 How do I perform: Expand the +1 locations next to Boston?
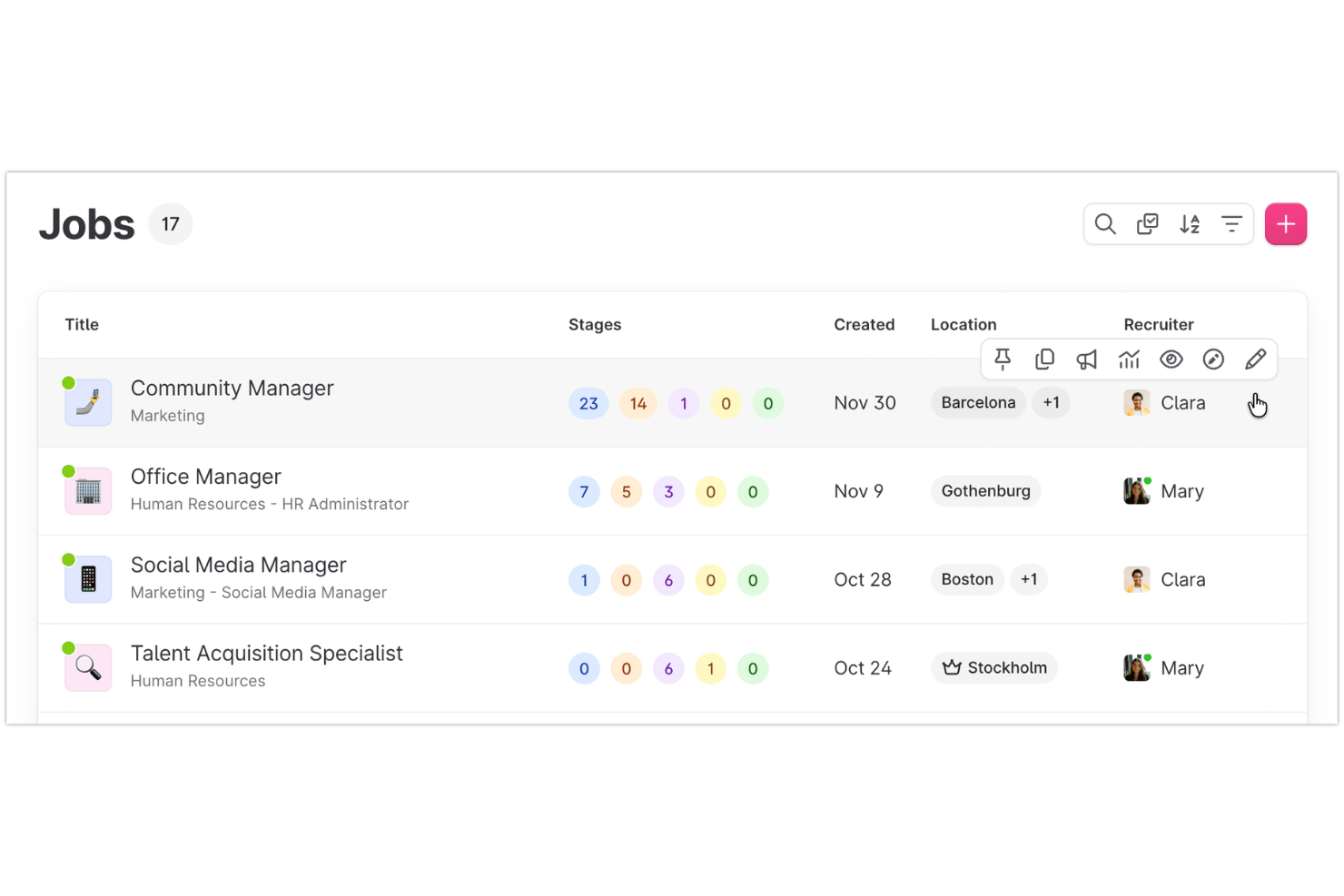click(1029, 579)
